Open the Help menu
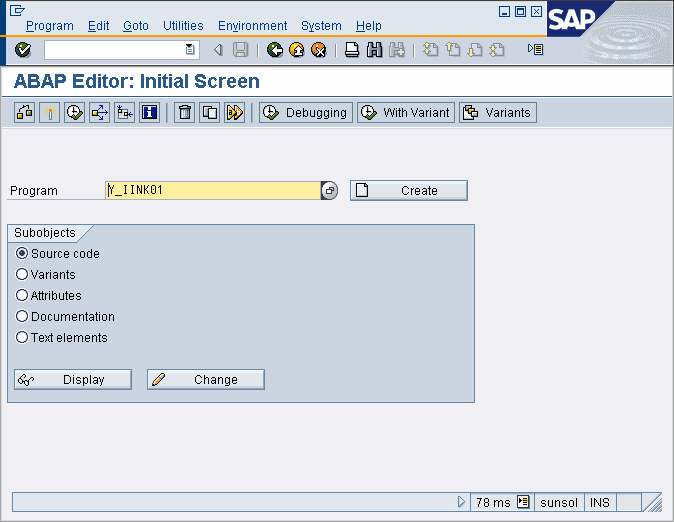The width and height of the screenshot is (674, 522). (x=368, y=26)
